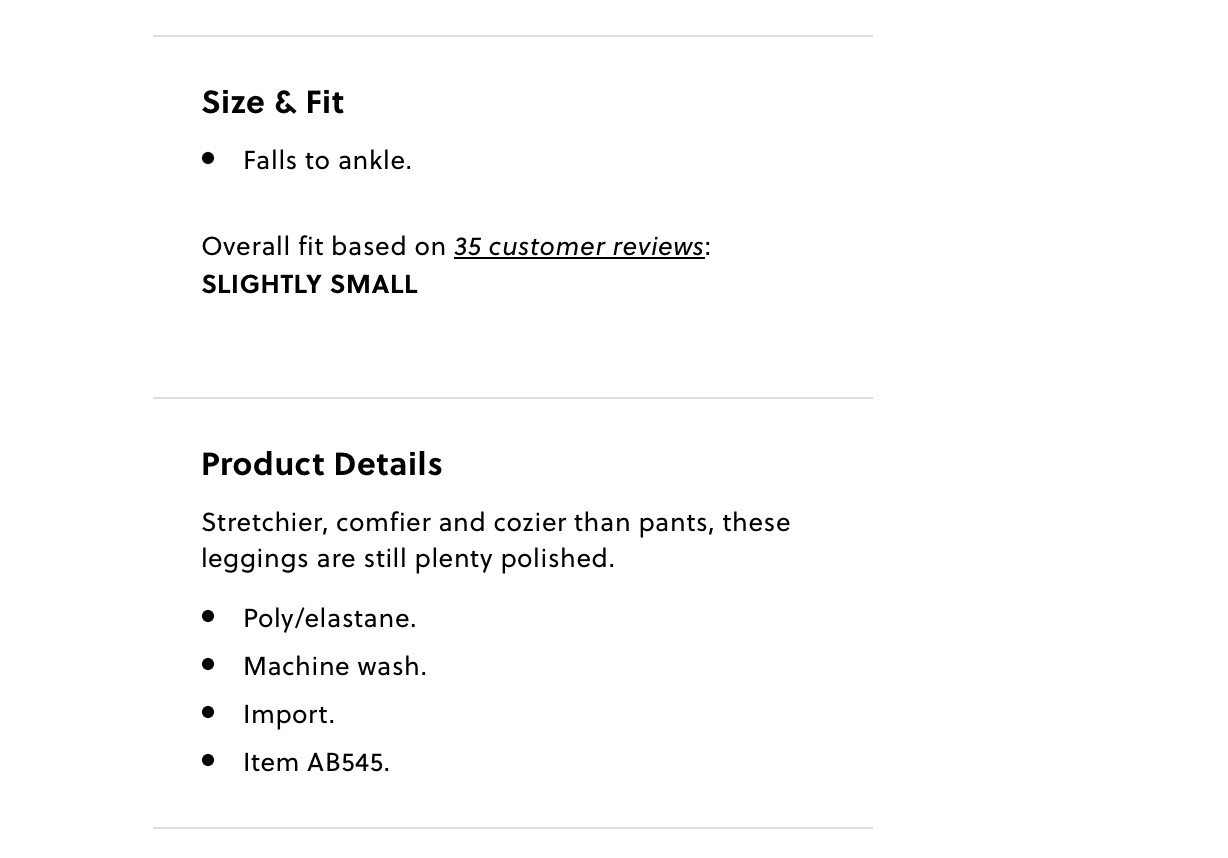Click the Size & Fit heading
1228x858 pixels.
pyautogui.click(x=273, y=102)
